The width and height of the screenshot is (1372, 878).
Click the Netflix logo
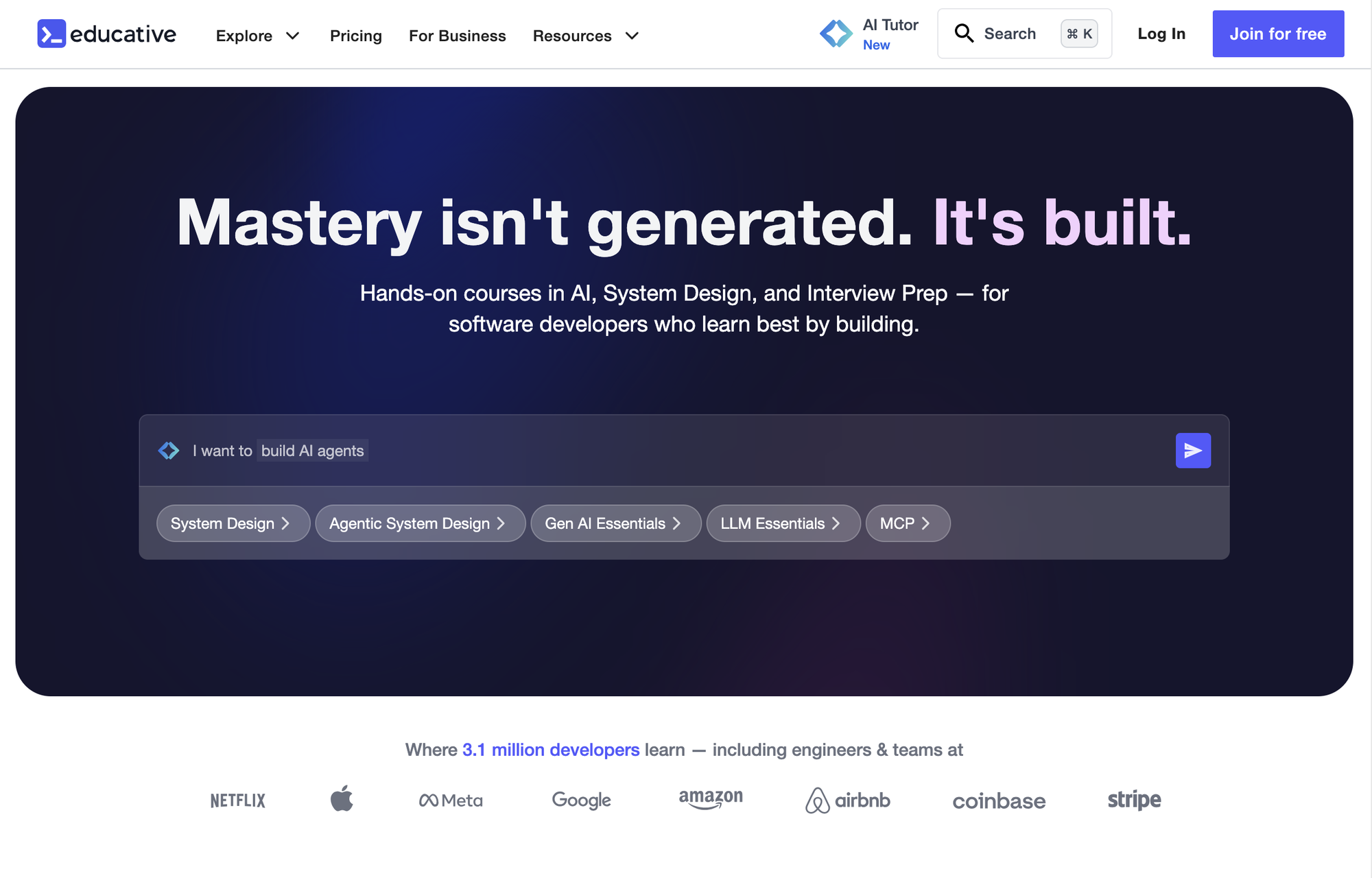click(x=237, y=800)
